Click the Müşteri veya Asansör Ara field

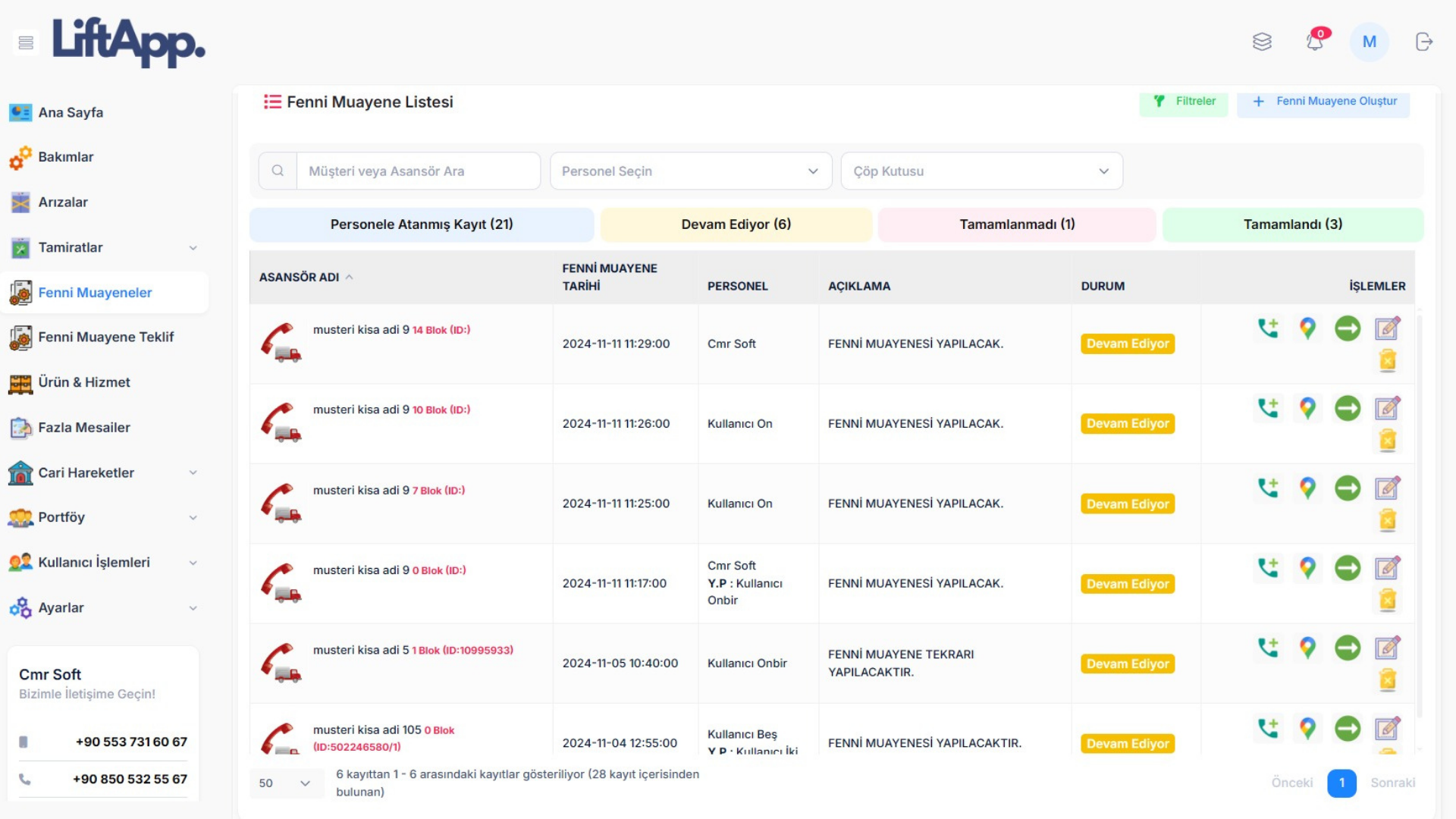tap(418, 171)
